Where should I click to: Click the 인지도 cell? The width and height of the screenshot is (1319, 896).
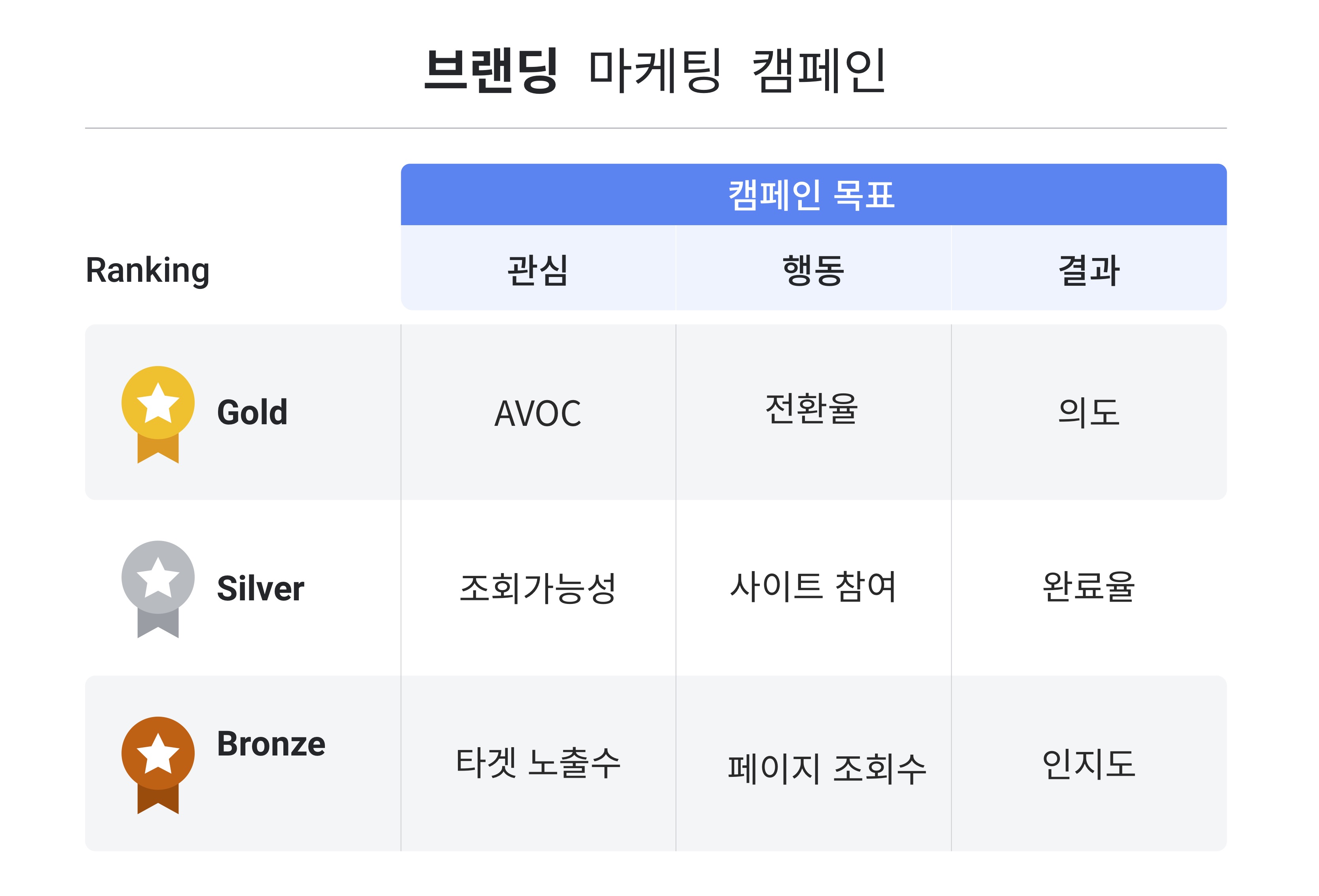1089,764
